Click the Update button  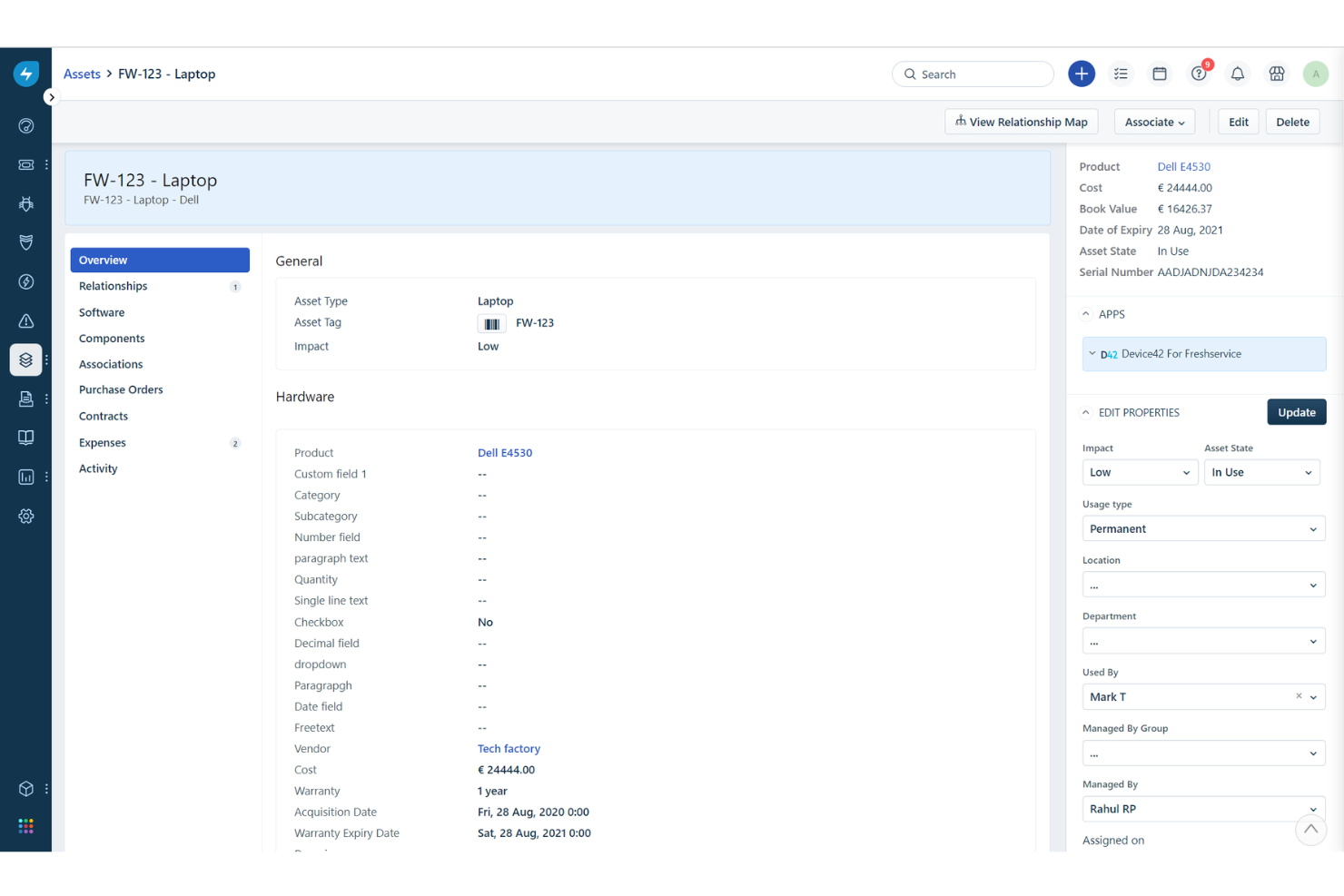1296,411
